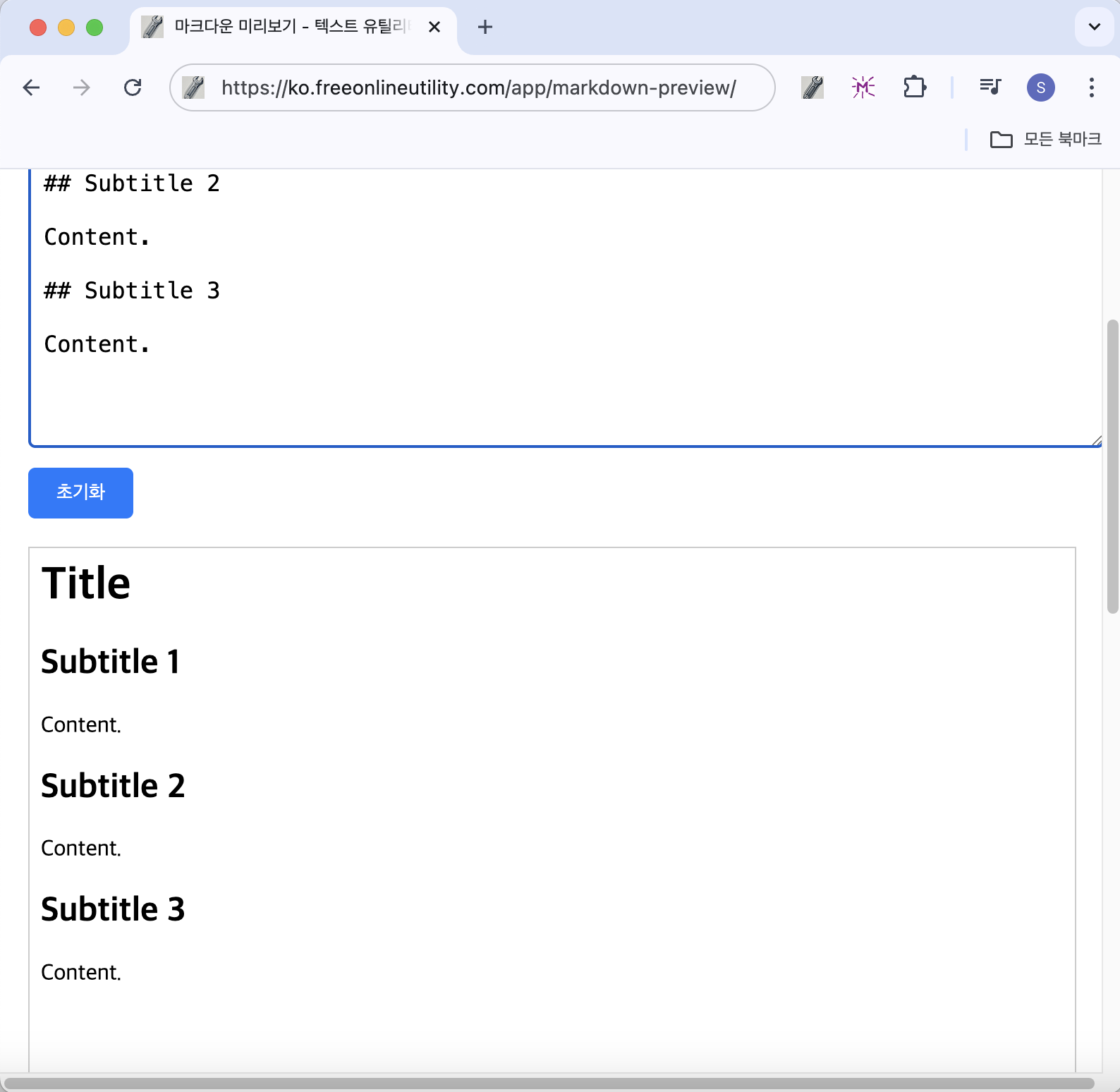The height and width of the screenshot is (1092, 1120).
Task: Expand the tab search chevron
Action: point(1094,27)
